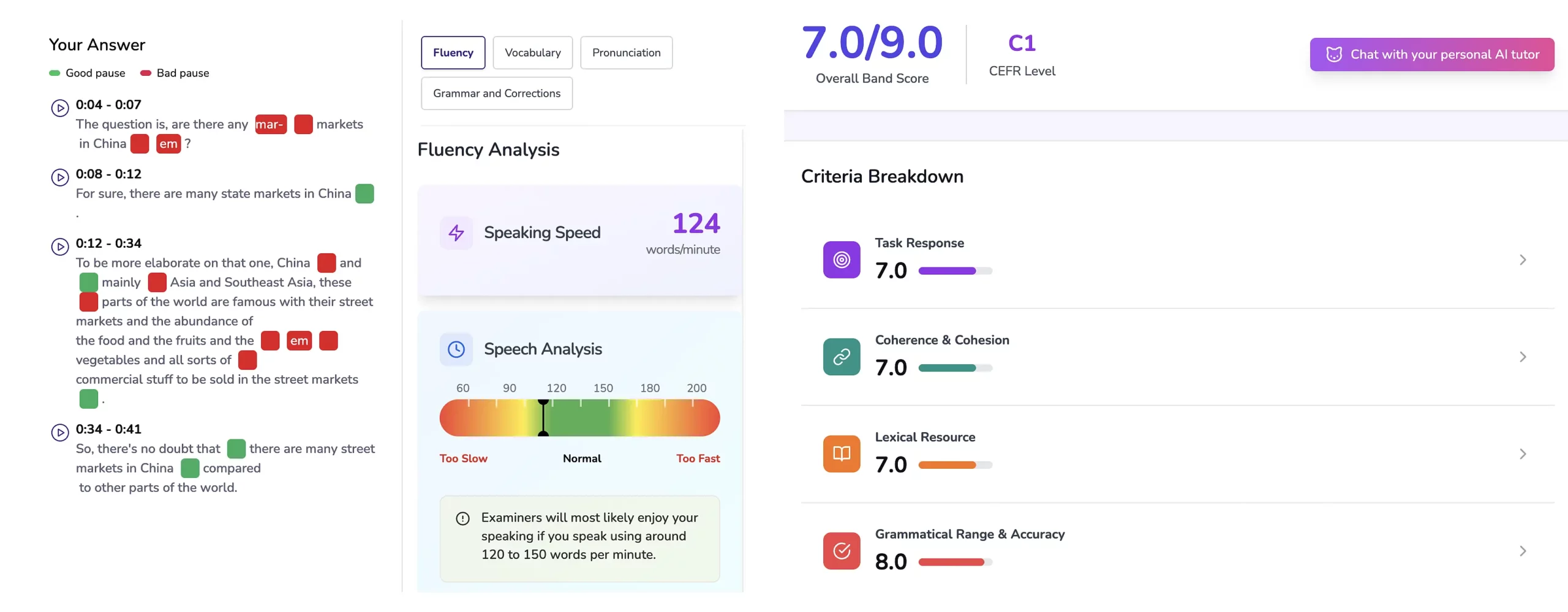Screen dimensions: 1568x612
Task: Play the 0:34 - 0:41 audio segment
Action: (x=59, y=432)
